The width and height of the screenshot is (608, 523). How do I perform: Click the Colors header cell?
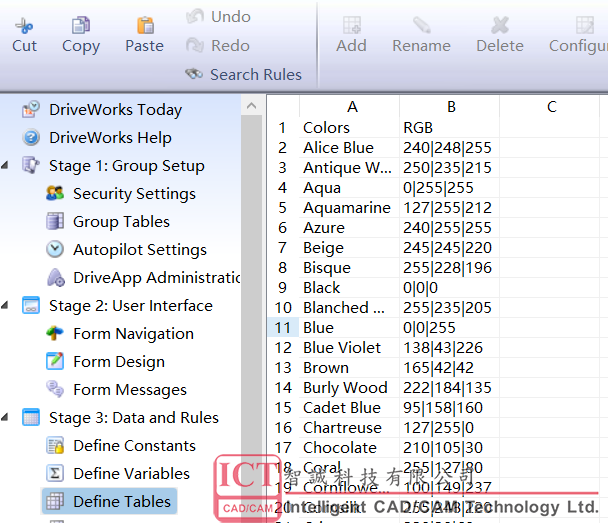tap(349, 128)
